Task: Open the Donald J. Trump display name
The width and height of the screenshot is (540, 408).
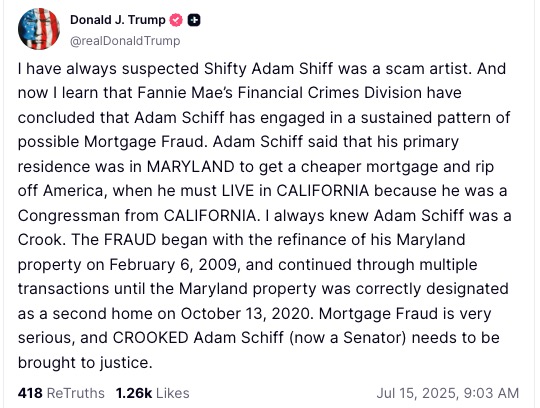Action: [x=118, y=20]
